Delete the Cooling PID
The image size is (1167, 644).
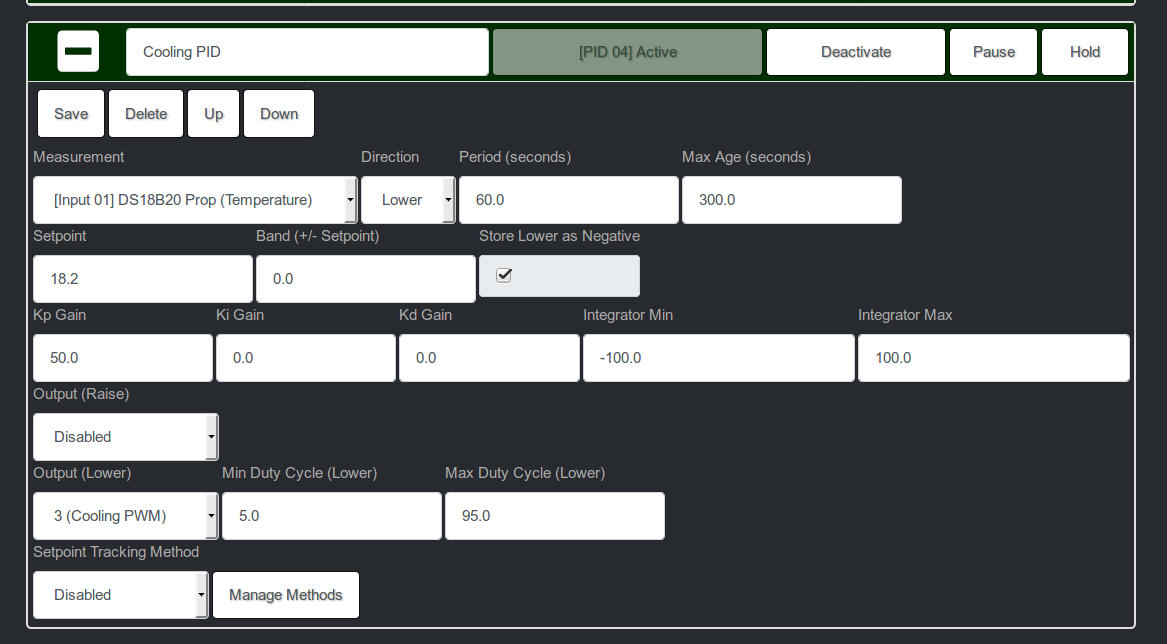point(146,114)
